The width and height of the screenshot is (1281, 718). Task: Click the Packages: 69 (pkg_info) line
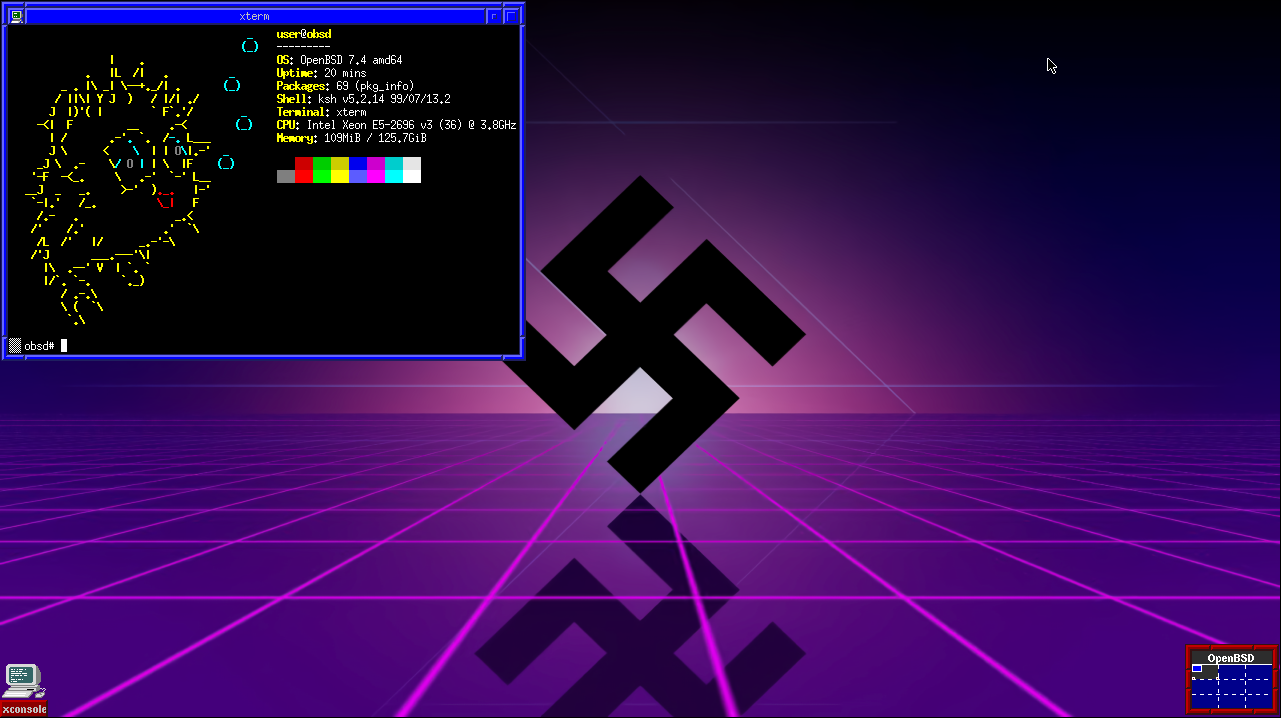pos(345,86)
